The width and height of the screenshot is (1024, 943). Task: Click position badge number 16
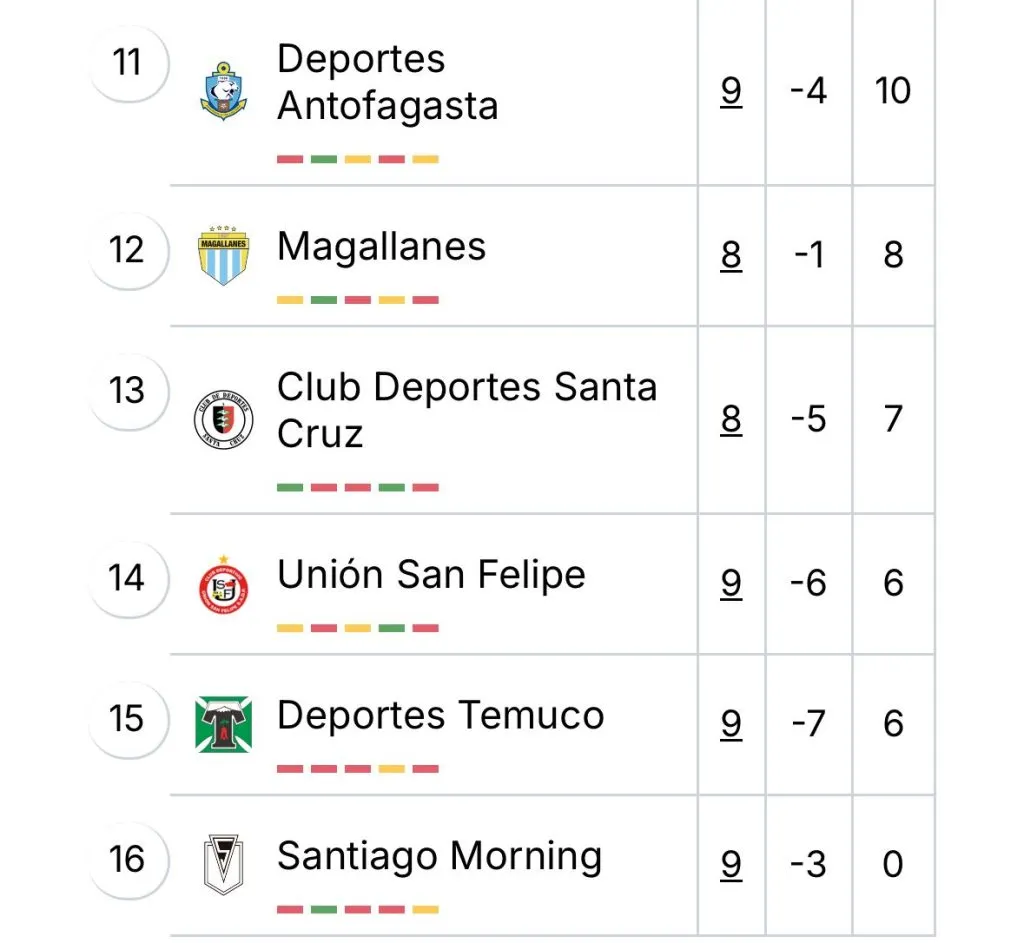(127, 859)
